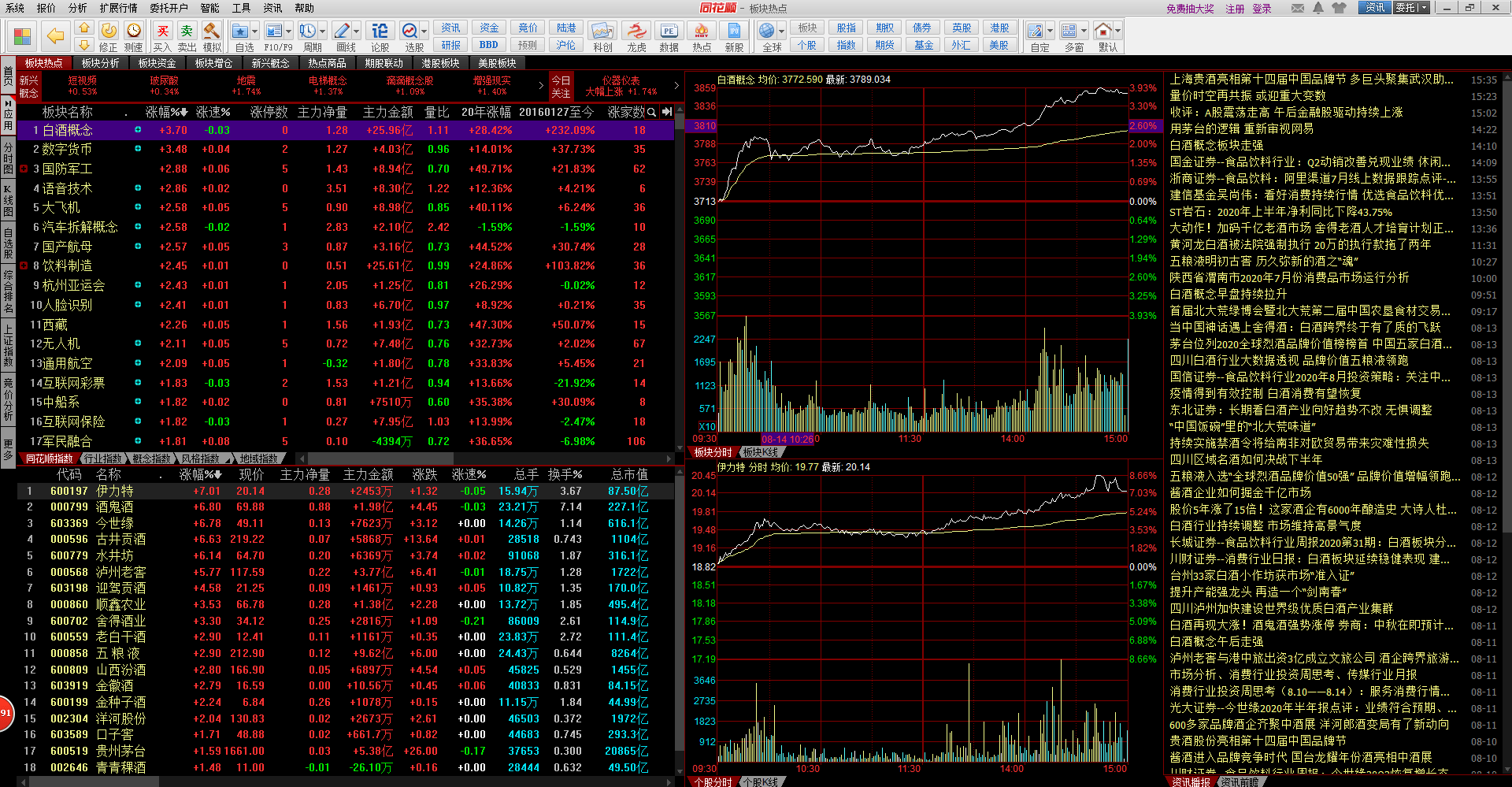Open the 修正 correction tool
The width and height of the screenshot is (1512, 787).
(109, 37)
